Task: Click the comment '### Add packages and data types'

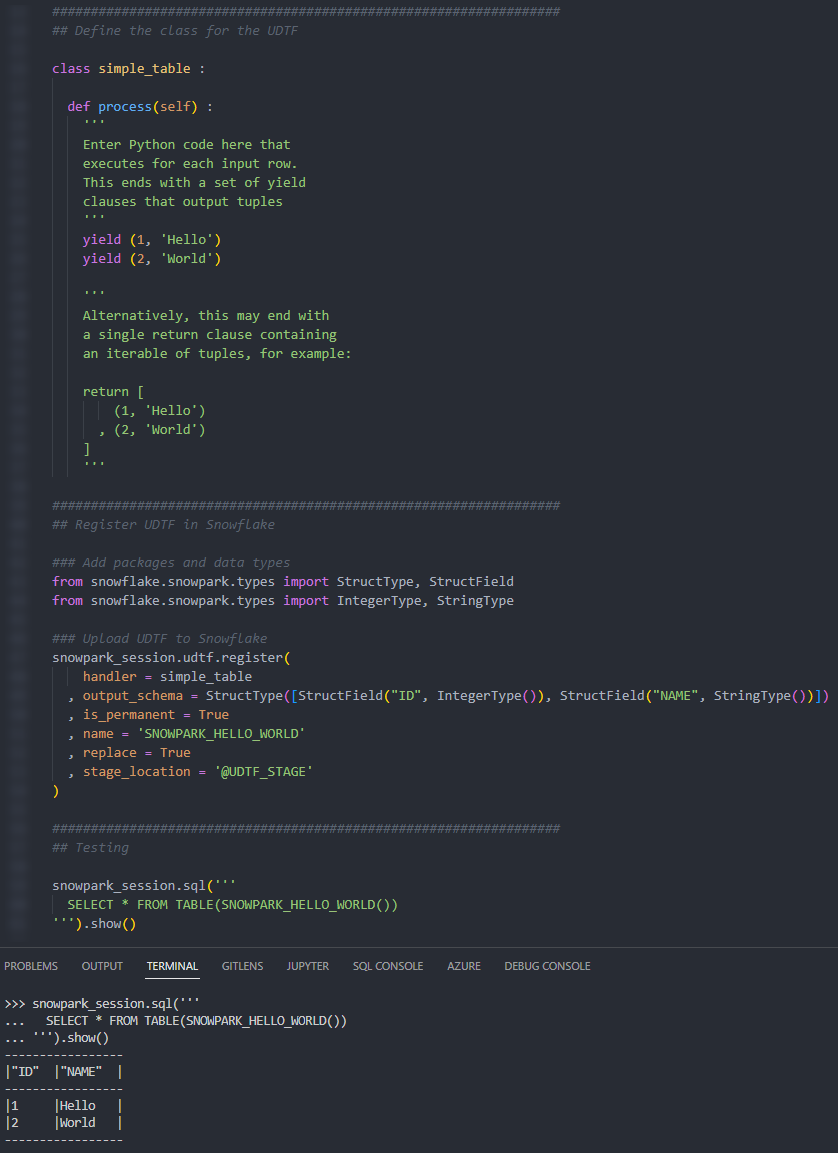Action: pyautogui.click(x=171, y=563)
